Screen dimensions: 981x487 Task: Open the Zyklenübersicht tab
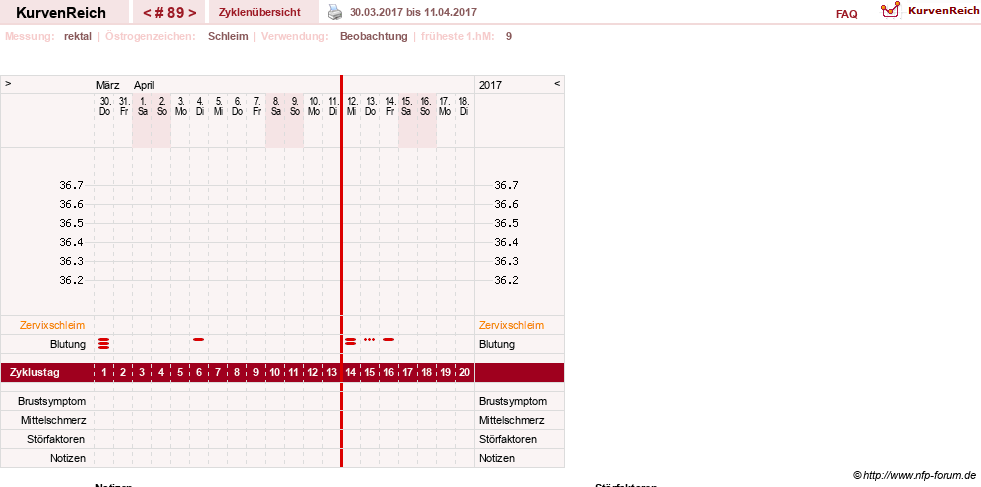tap(260, 13)
